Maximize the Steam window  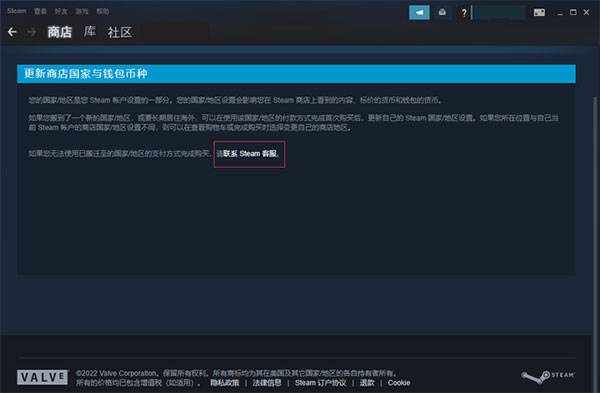pos(573,12)
